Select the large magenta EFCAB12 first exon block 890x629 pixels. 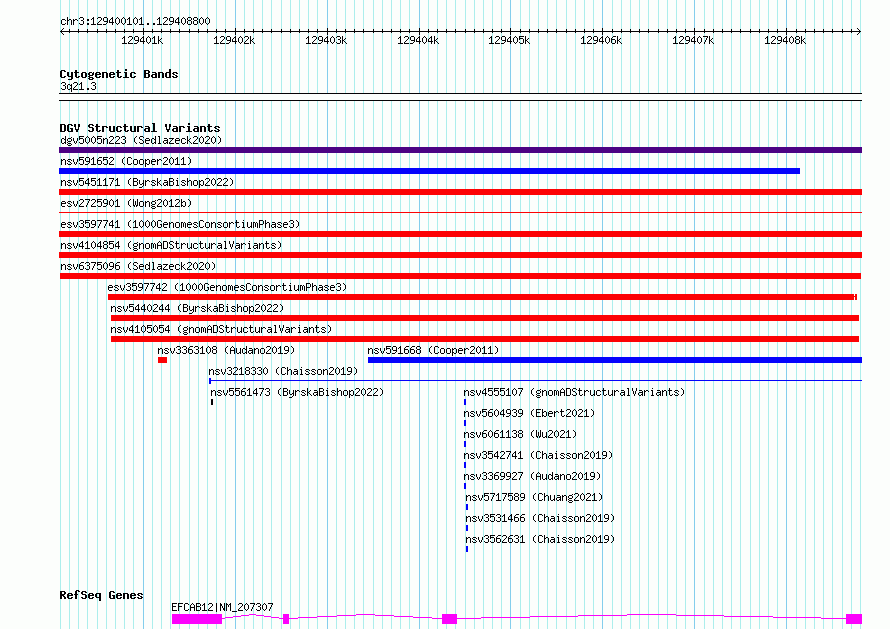coord(197,619)
